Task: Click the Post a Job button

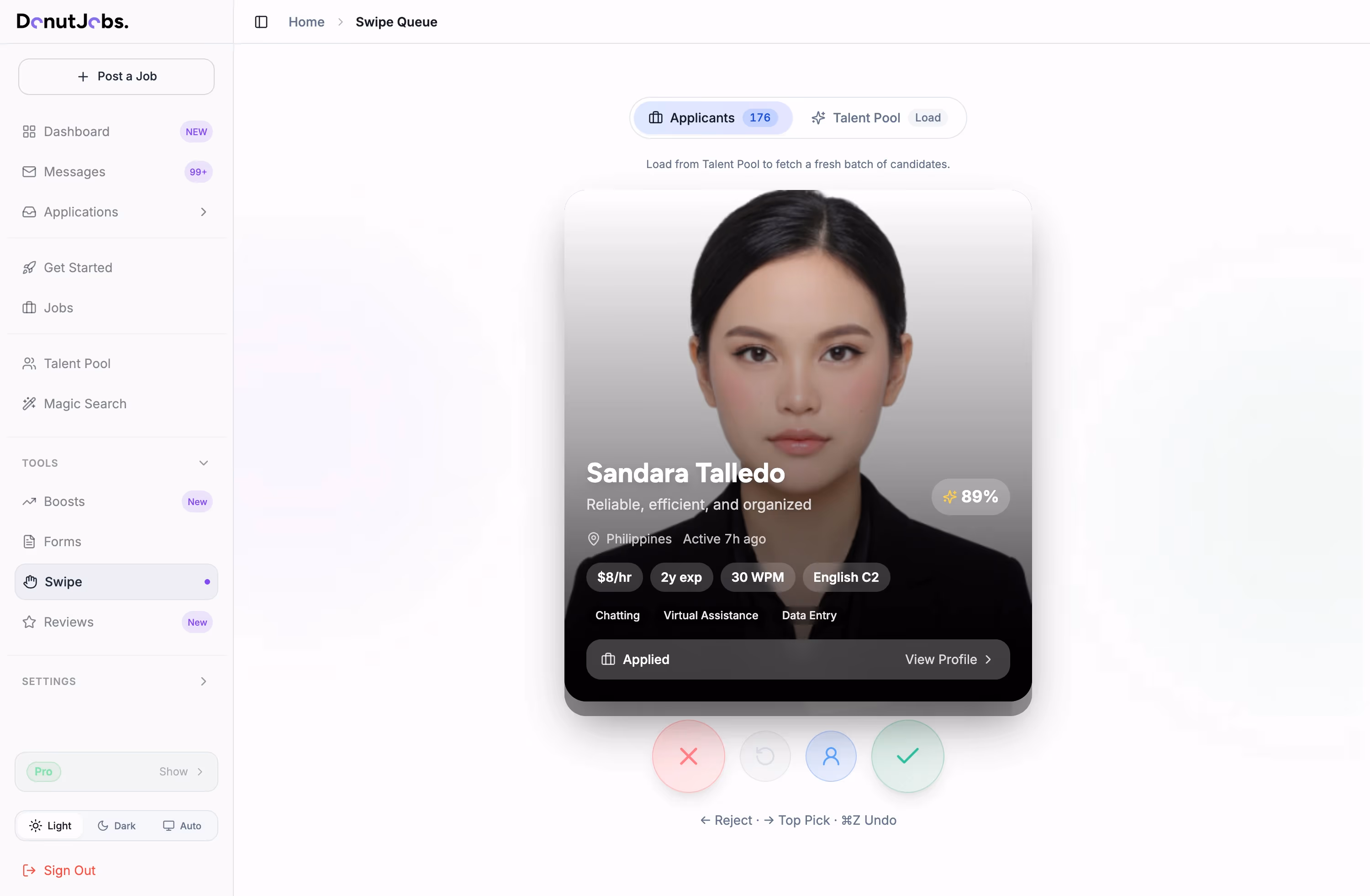Action: coord(116,77)
